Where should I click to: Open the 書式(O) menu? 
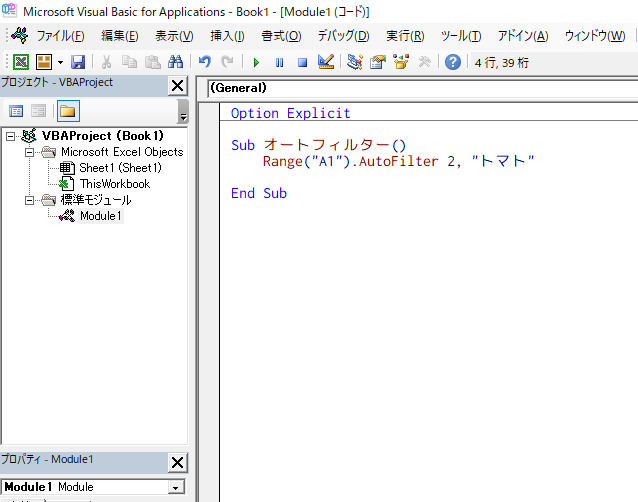coord(281,36)
